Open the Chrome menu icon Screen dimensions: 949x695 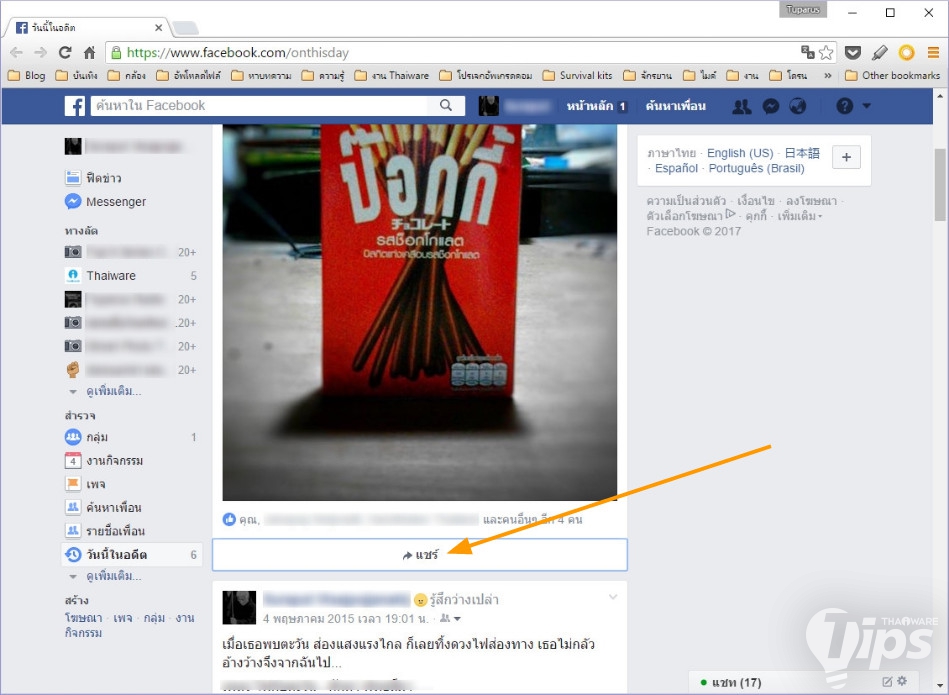933,53
